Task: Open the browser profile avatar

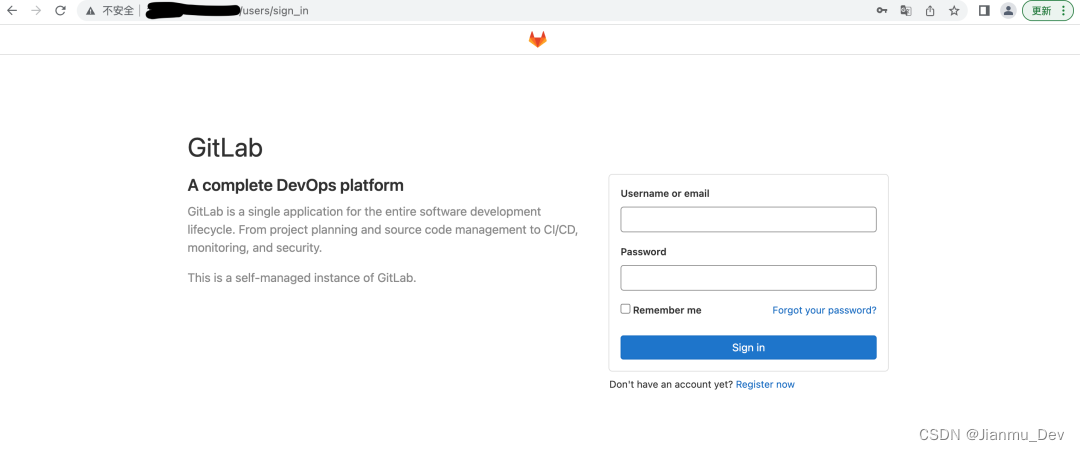Action: (x=1008, y=10)
